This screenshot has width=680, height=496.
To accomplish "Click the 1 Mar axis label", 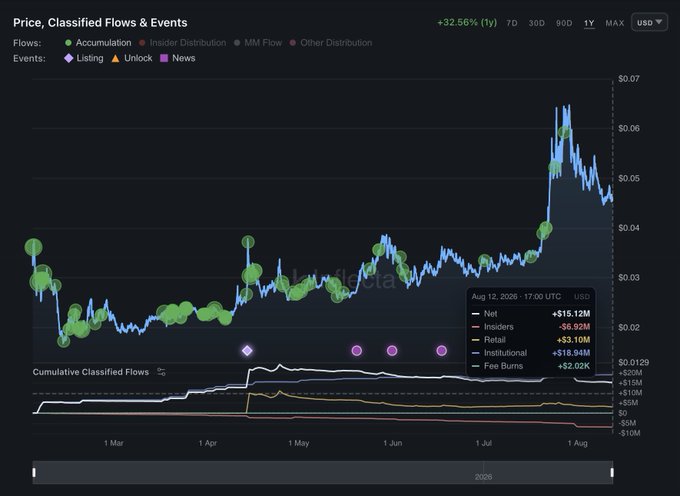I will pyautogui.click(x=114, y=443).
